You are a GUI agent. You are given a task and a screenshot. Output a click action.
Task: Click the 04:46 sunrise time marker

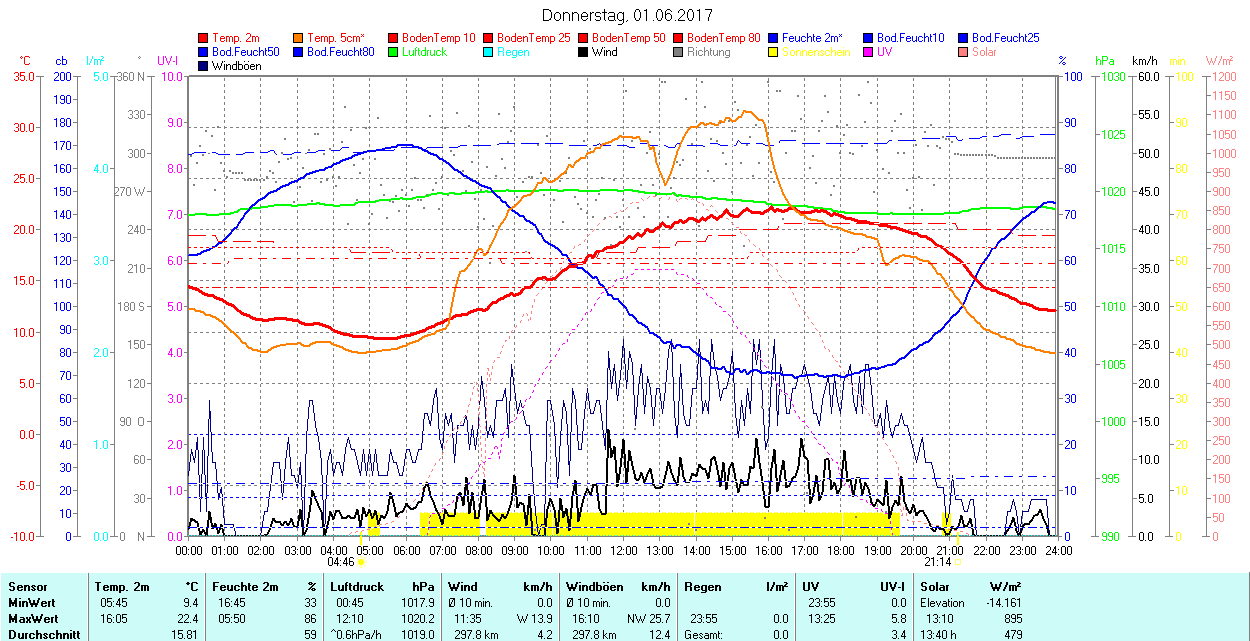click(x=341, y=562)
